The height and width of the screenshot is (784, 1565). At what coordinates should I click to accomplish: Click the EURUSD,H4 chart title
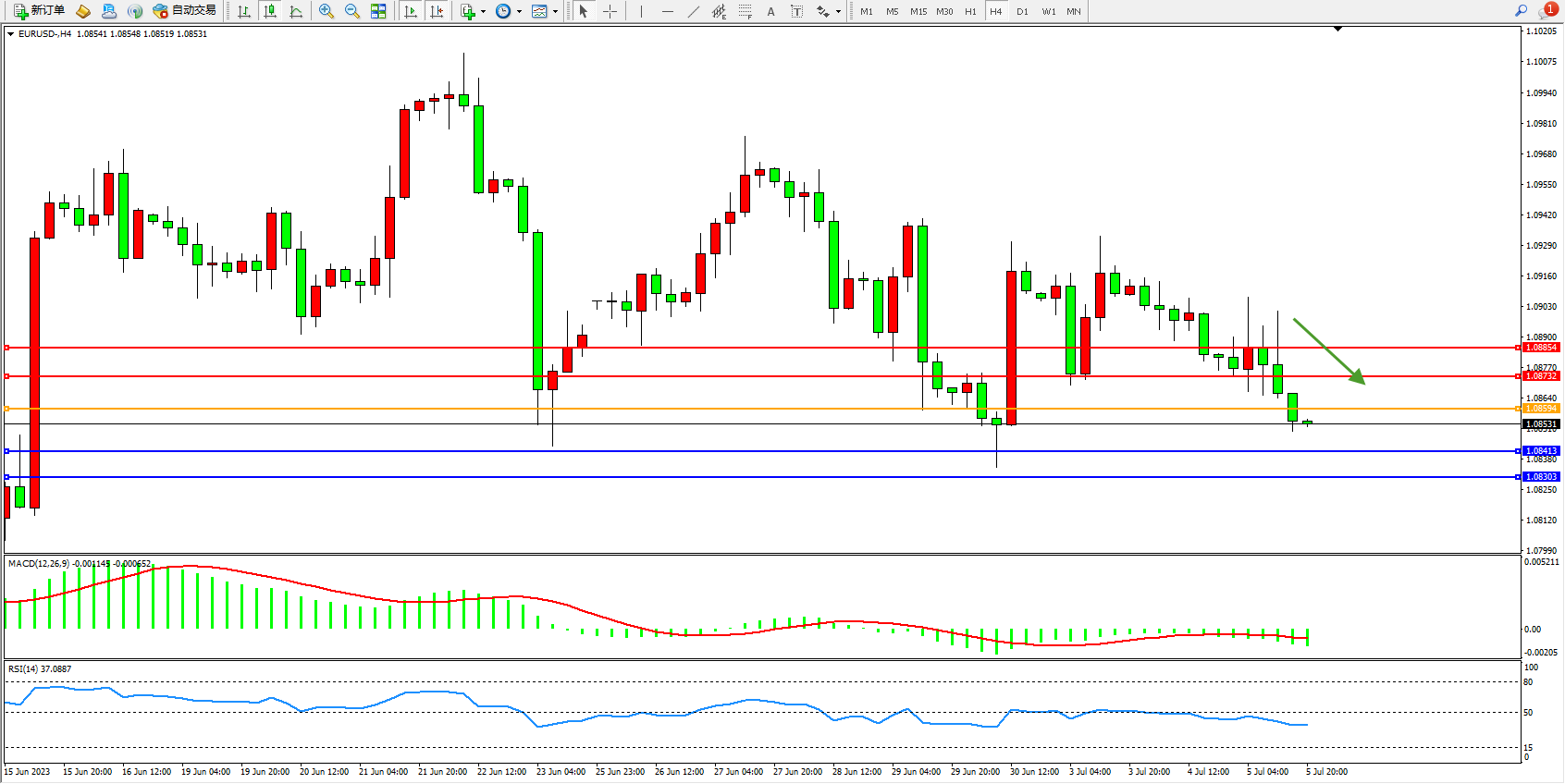coord(44,33)
